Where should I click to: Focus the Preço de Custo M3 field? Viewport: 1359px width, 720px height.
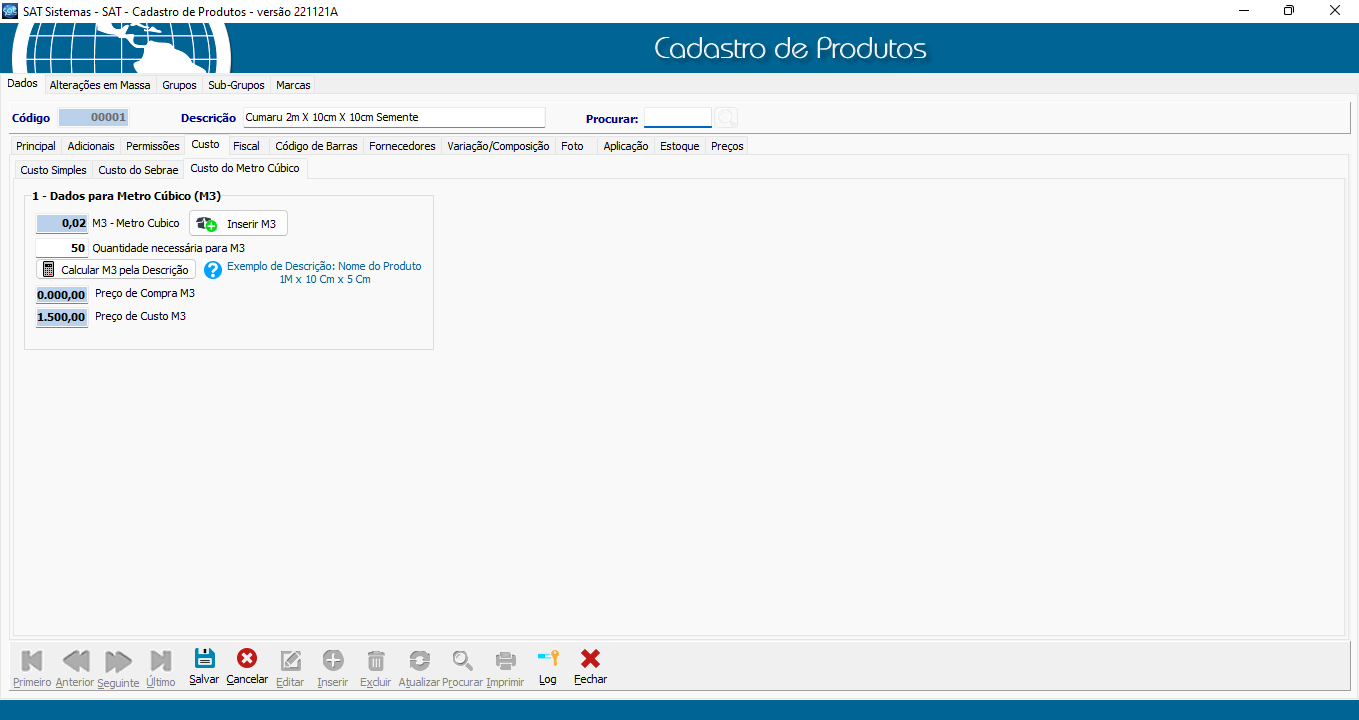[x=62, y=317]
